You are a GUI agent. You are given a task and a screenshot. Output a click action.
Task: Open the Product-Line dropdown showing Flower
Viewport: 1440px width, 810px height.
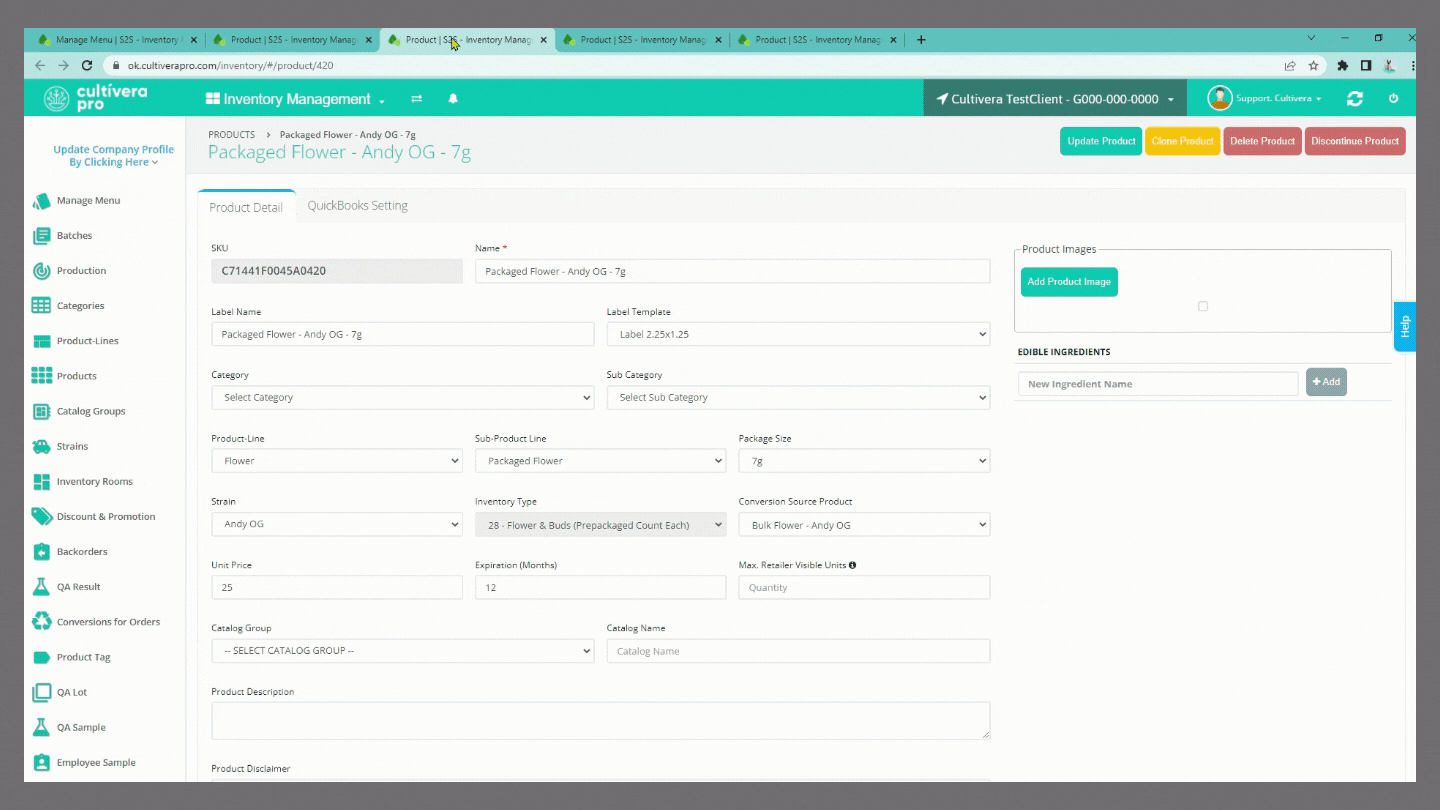(x=337, y=461)
